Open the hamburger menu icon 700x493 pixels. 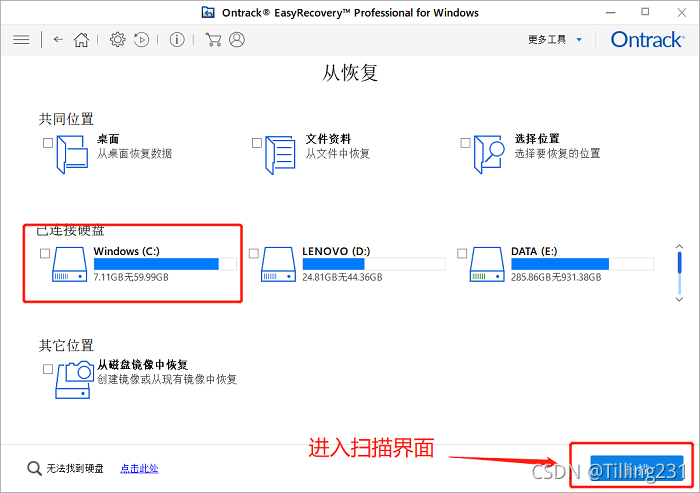21,40
